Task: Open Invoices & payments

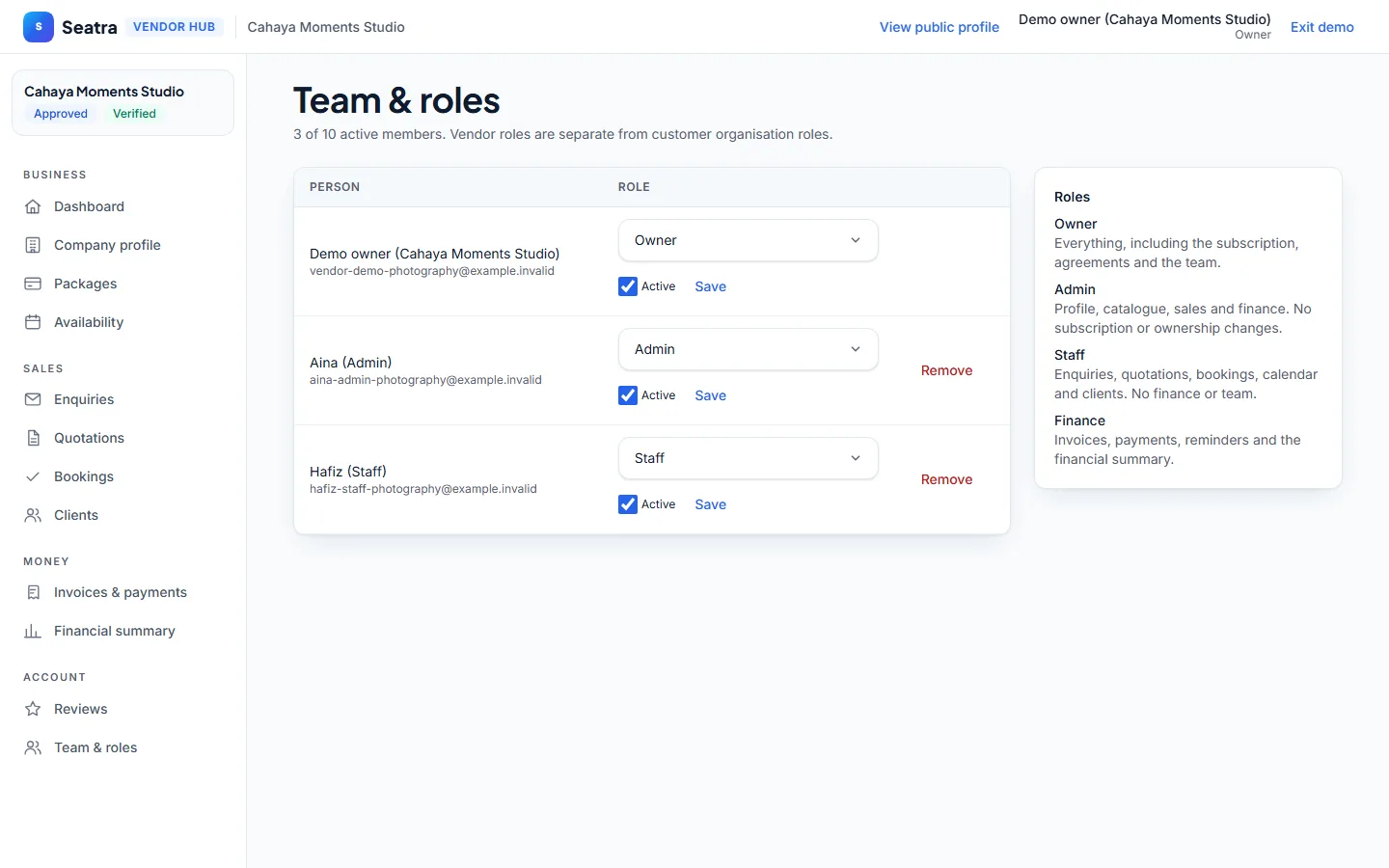Action: 123,592
